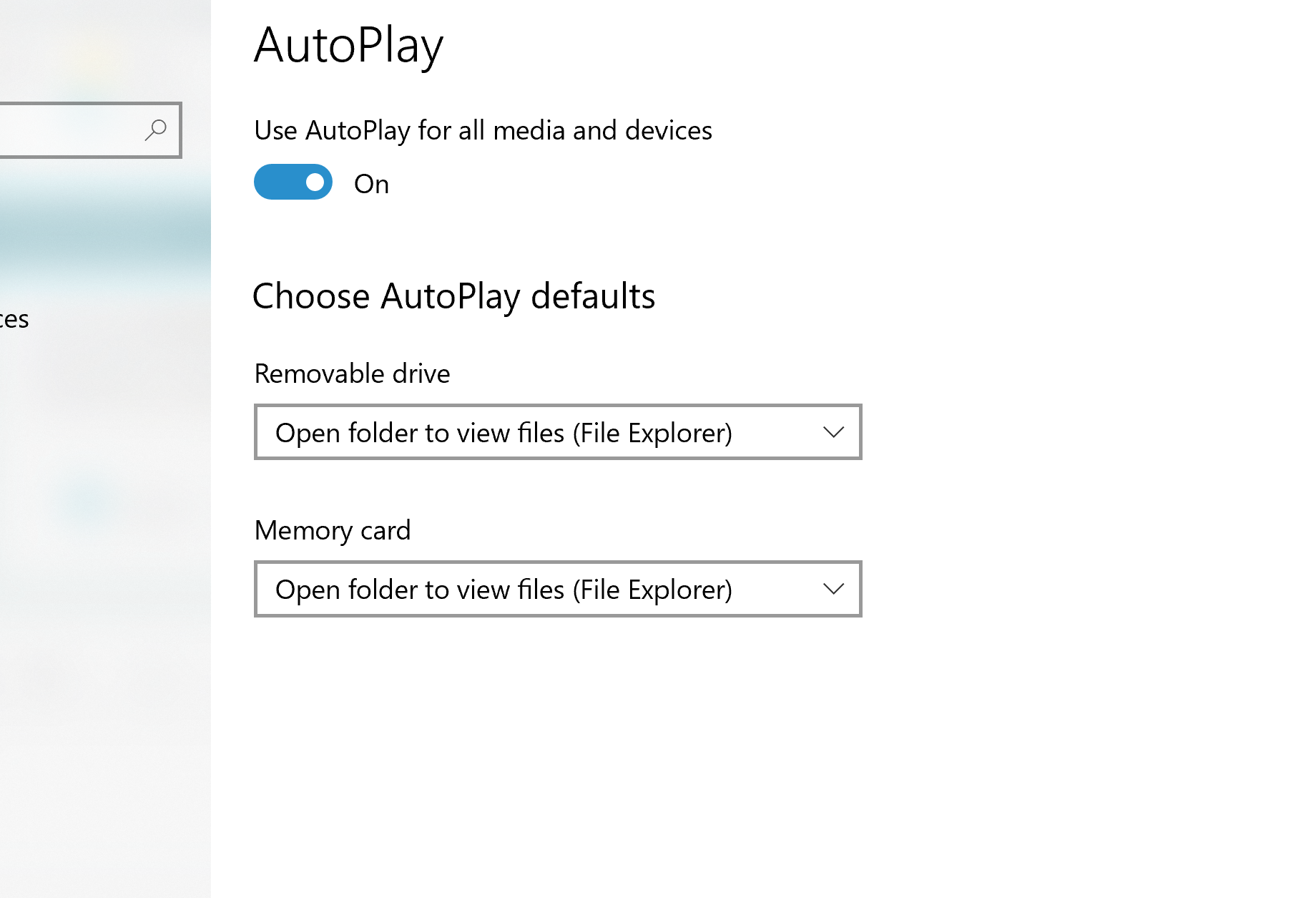Click the chevron in Removable drive combo box
The height and width of the screenshot is (898, 1316).
point(833,432)
